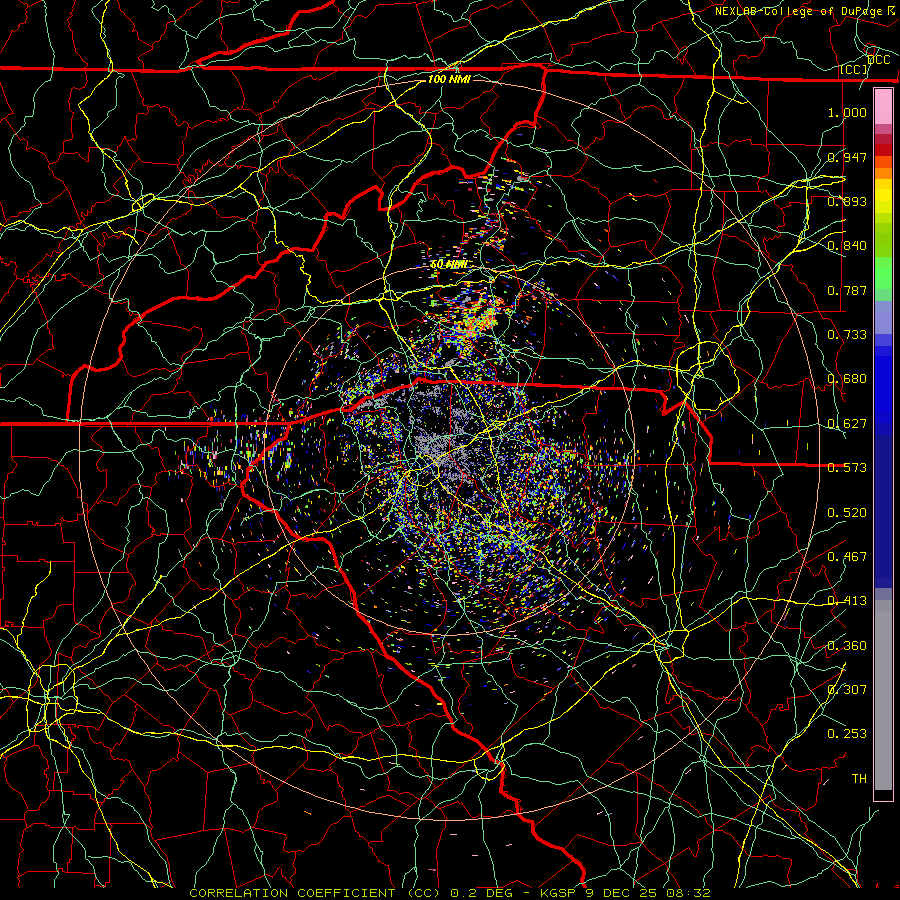Select the 0.573 legend value

847,468
